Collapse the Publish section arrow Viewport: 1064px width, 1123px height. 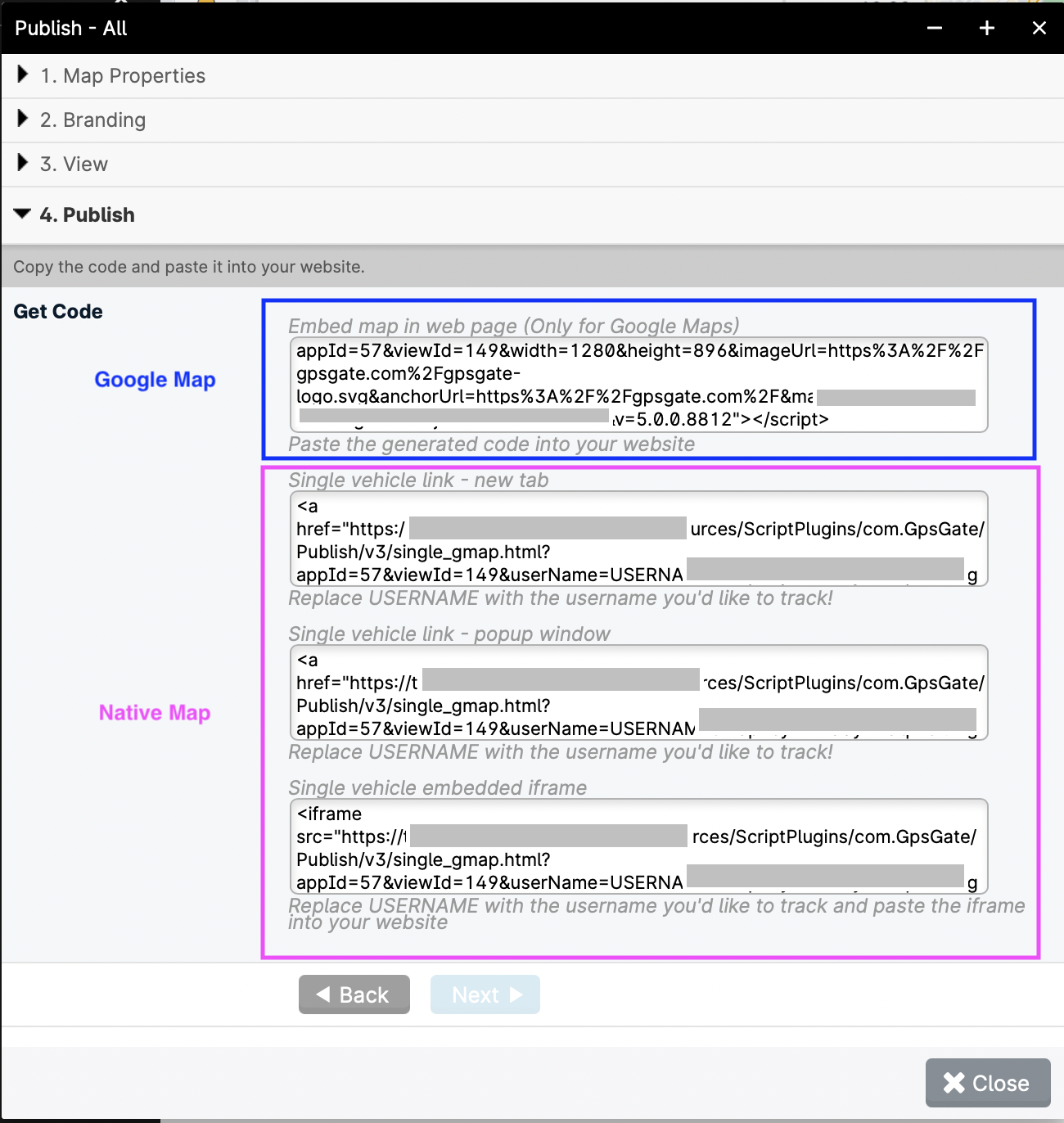(x=23, y=214)
